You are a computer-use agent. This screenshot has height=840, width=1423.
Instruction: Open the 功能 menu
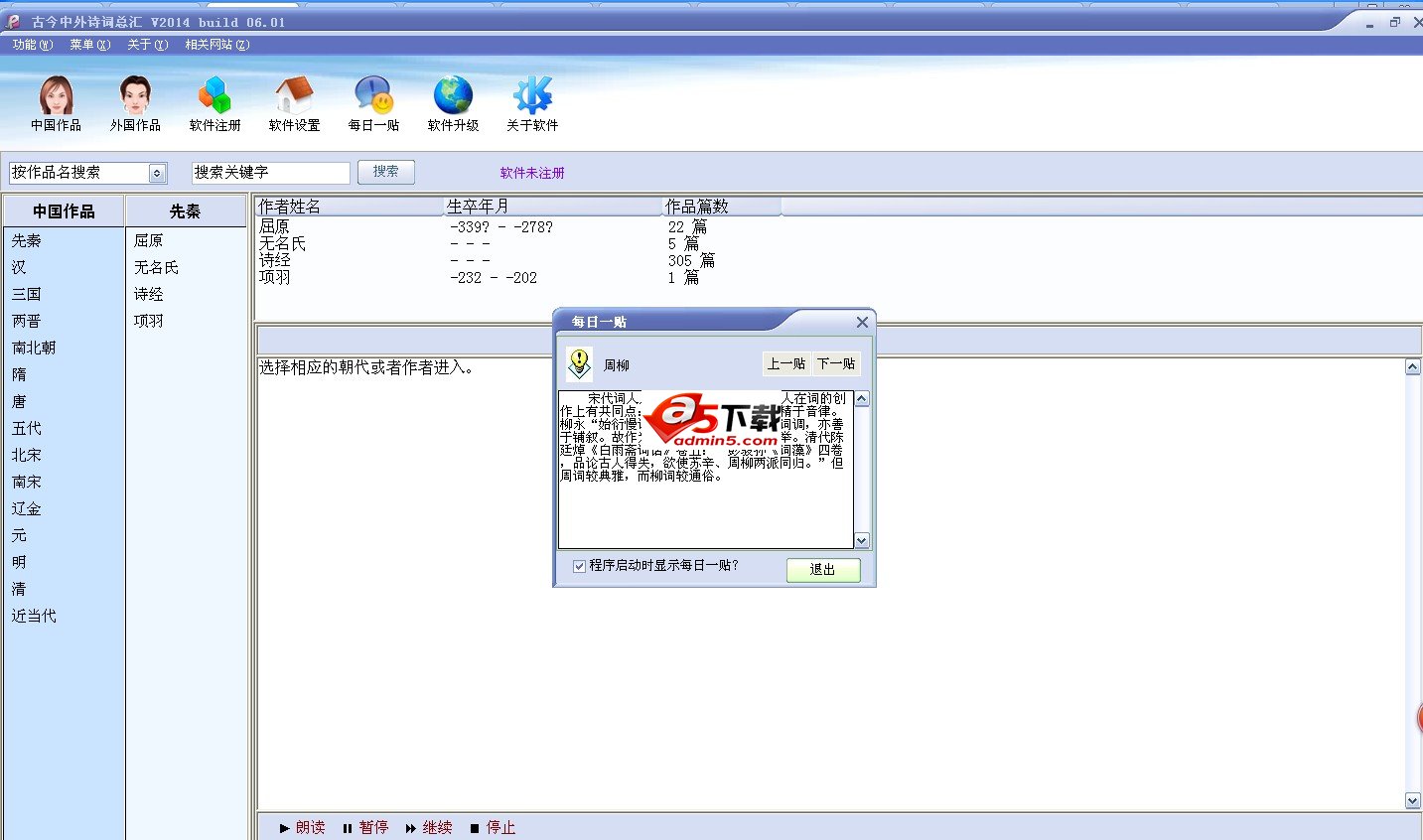[x=33, y=45]
